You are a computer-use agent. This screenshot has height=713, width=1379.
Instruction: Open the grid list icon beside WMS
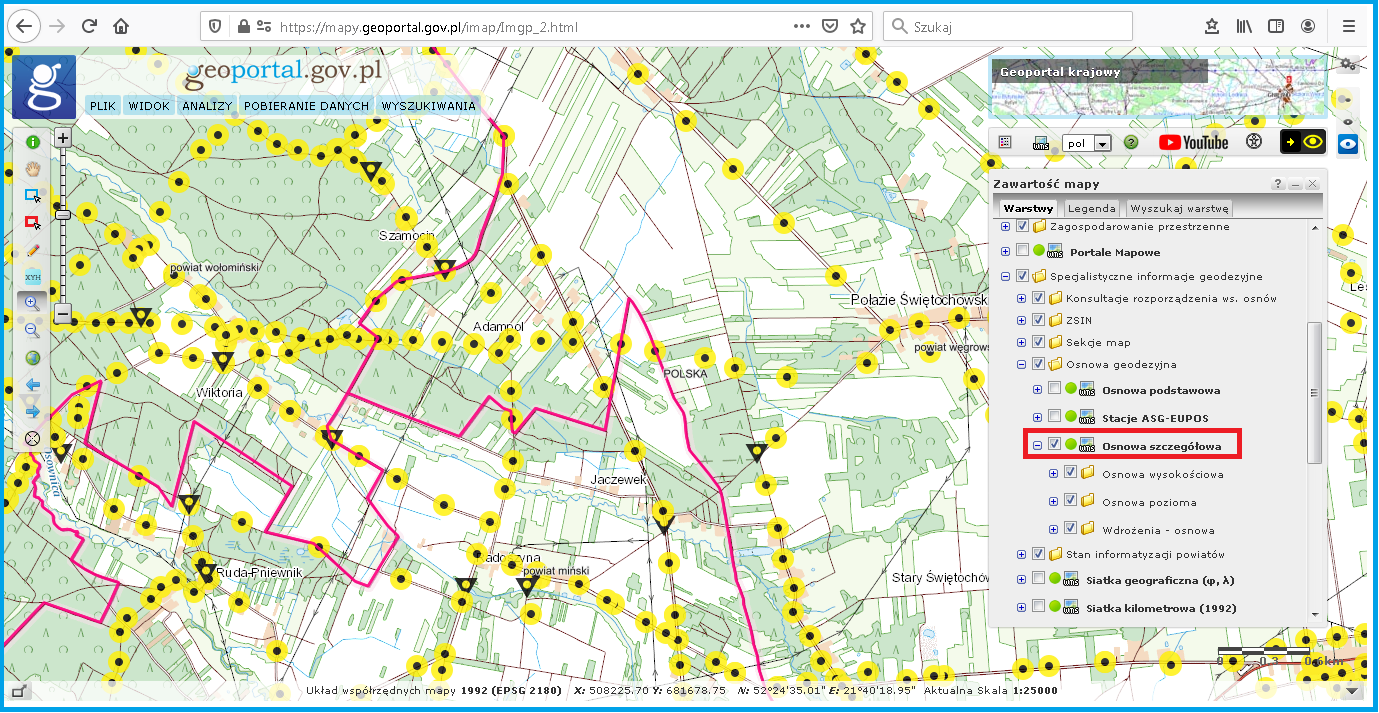[1006, 143]
